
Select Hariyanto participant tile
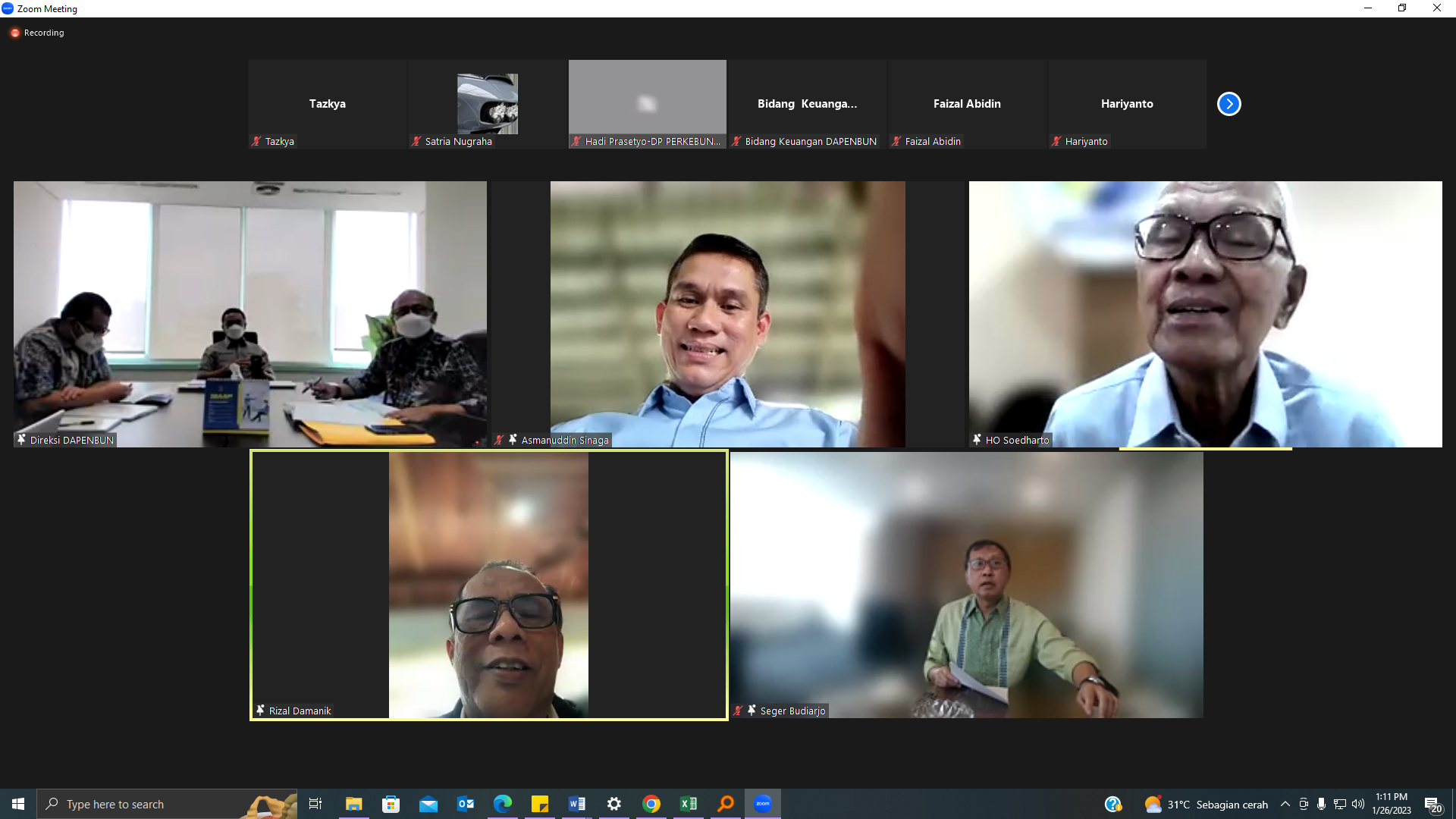(1127, 104)
